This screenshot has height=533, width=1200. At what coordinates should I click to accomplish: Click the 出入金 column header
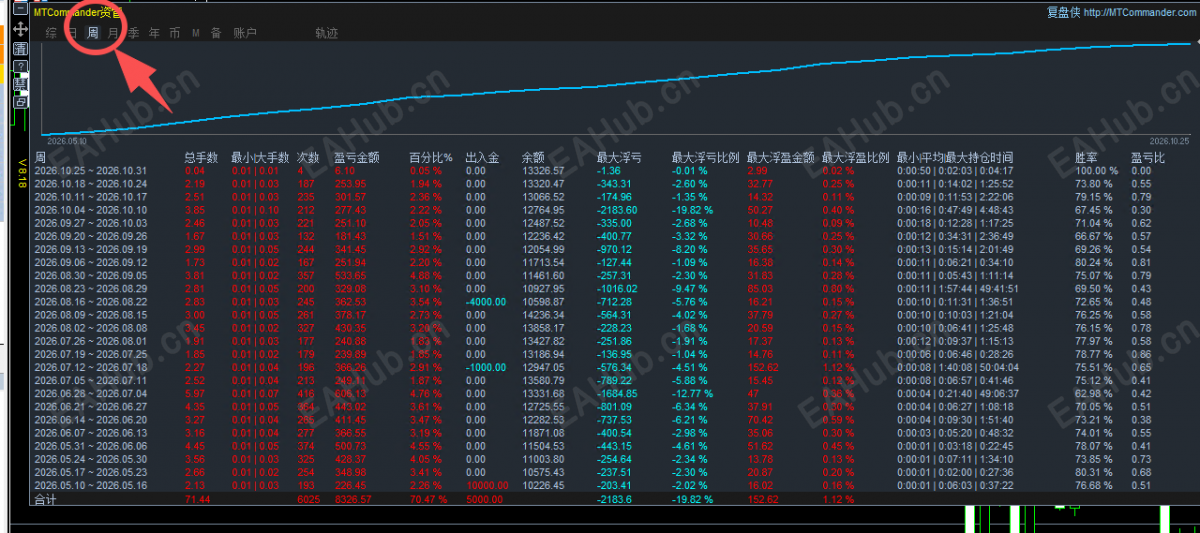click(483, 158)
